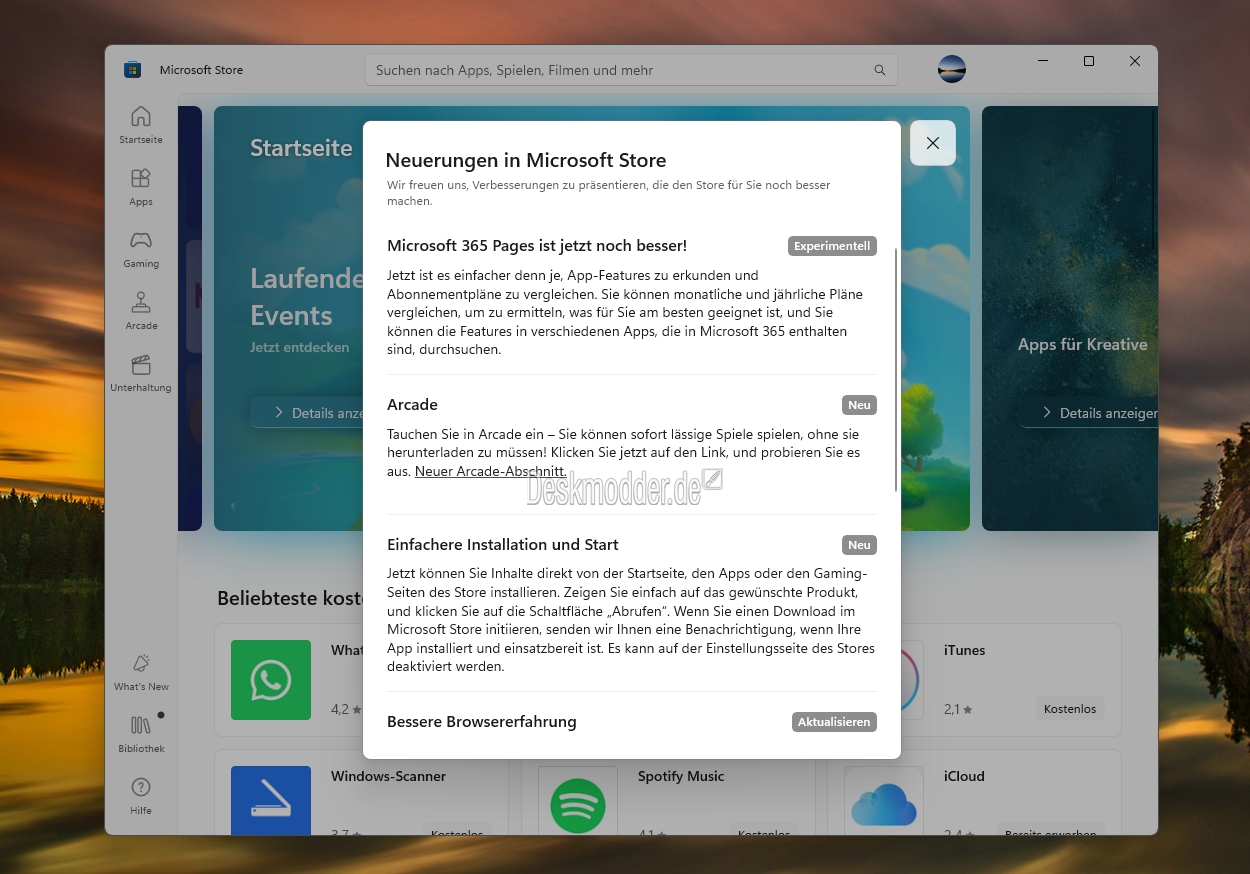Open the Windows-Scanner title
The width and height of the screenshot is (1250, 874).
388,776
